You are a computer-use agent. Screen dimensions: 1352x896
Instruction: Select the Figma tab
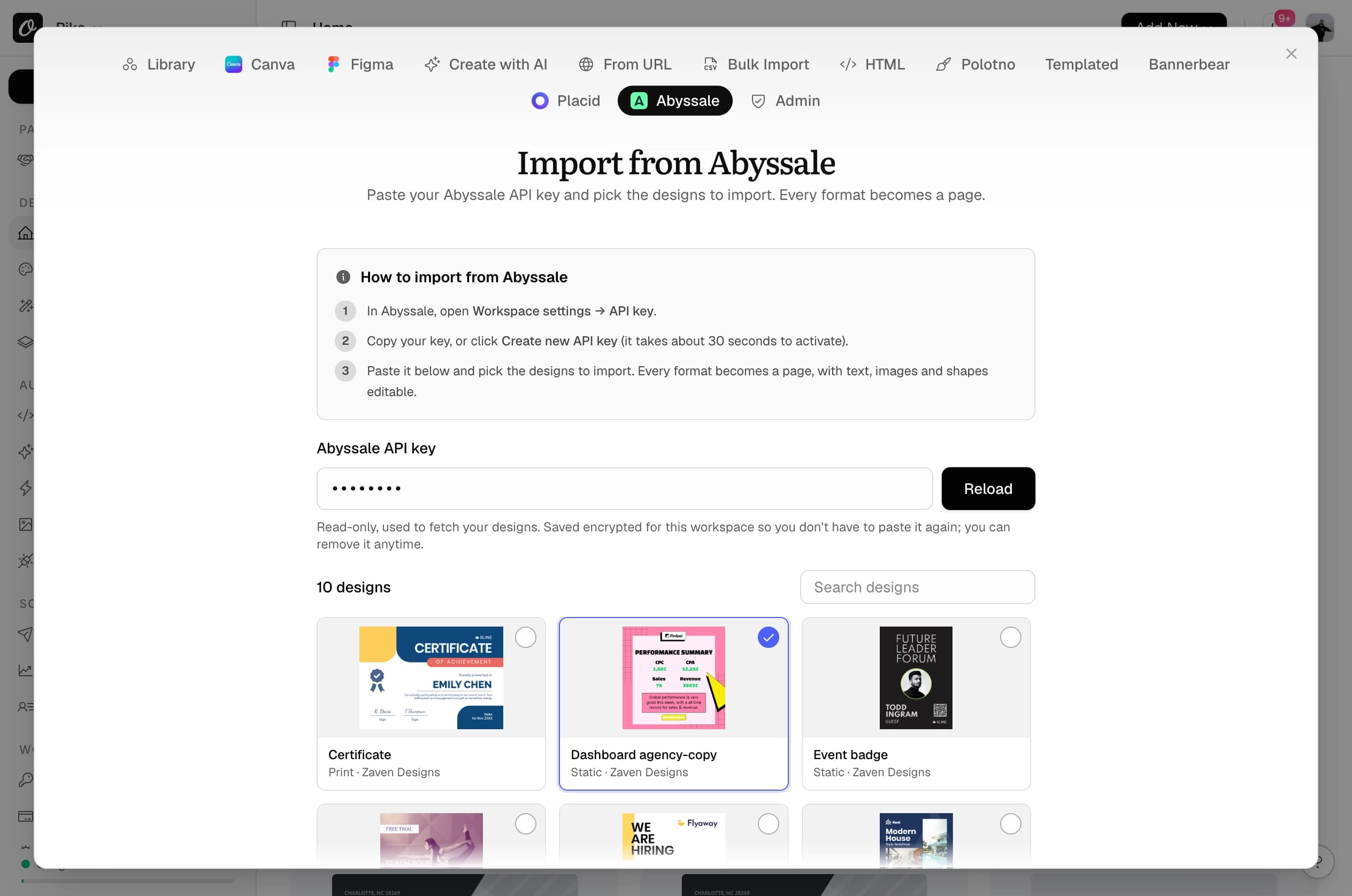tap(360, 64)
